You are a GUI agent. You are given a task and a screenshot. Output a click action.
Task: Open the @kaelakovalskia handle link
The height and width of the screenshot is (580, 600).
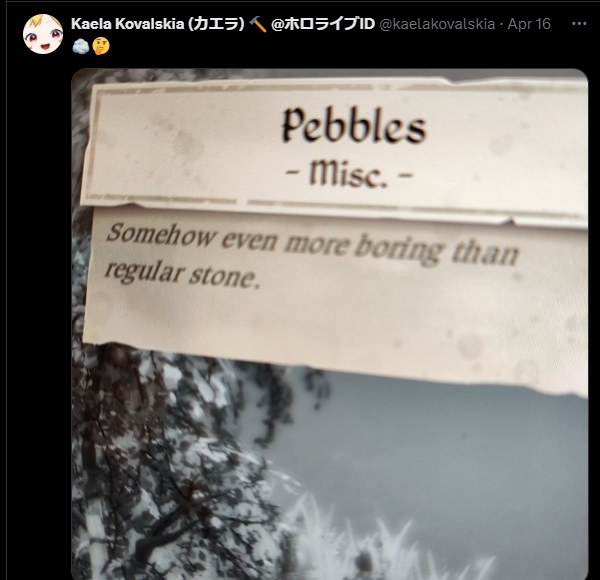pyautogui.click(x=437, y=24)
